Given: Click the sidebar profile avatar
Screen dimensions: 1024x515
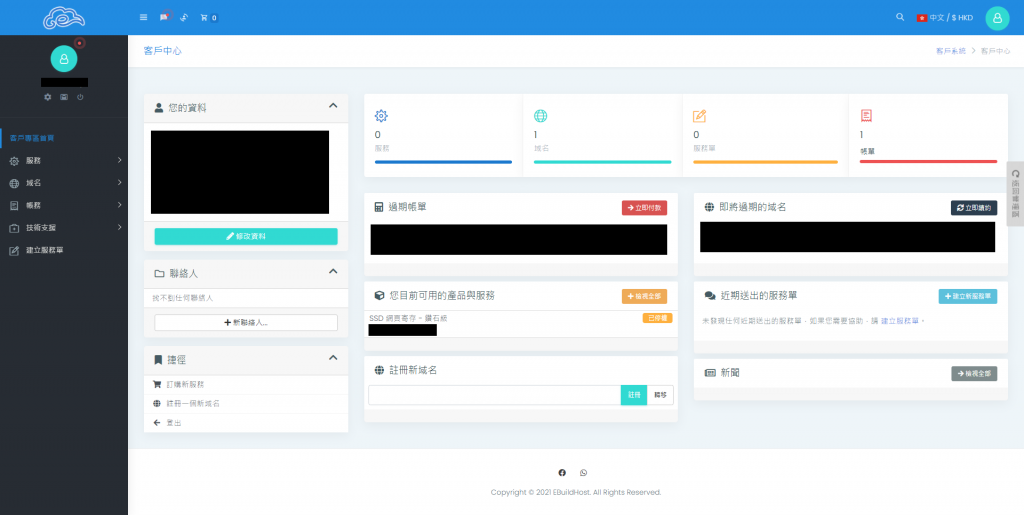Looking at the screenshot, I should pos(64,59).
